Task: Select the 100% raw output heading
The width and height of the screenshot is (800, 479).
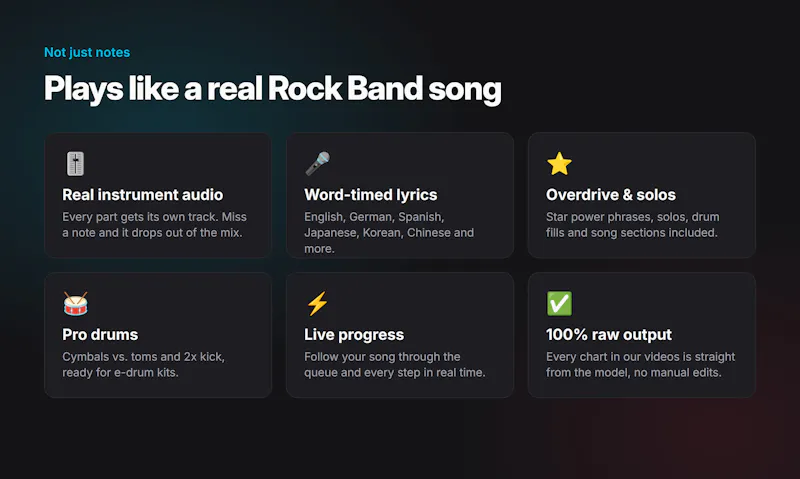Action: point(609,335)
